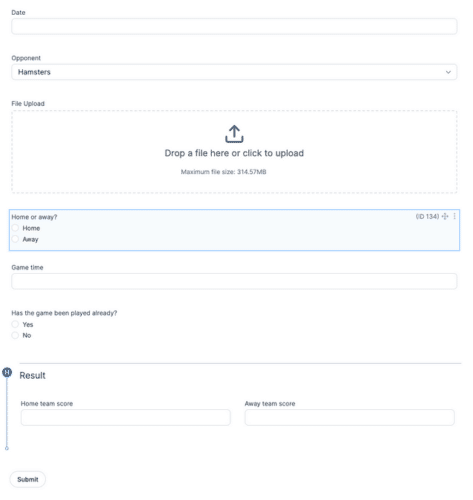Screen dimensions: 473x500
Task: Choose No for game already played
Action: pyautogui.click(x=15, y=335)
